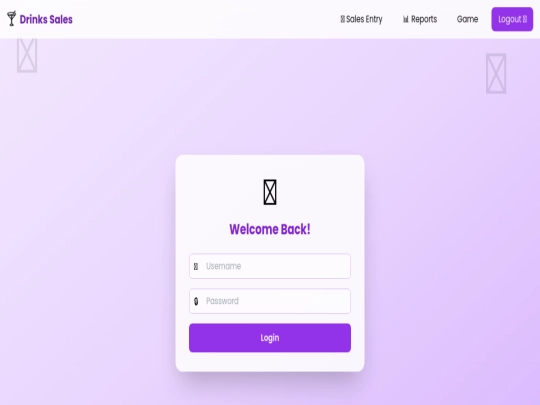Open the Reports nav item
The width and height of the screenshot is (540, 405).
[x=420, y=19]
